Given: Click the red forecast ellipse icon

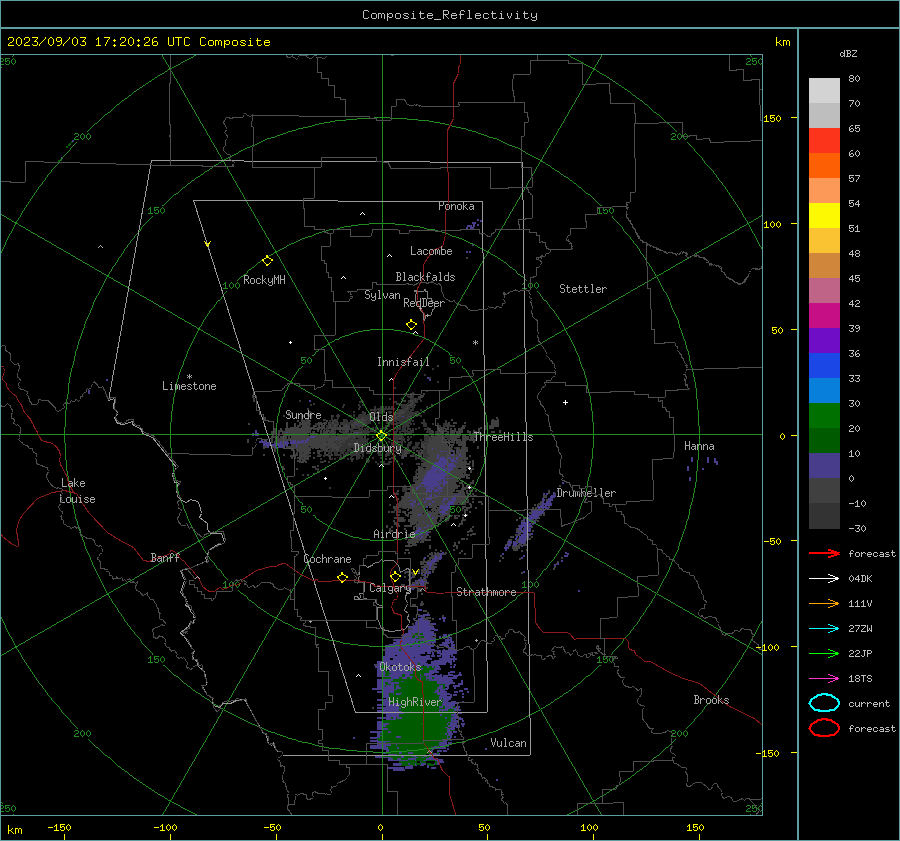Looking at the screenshot, I should click(824, 728).
